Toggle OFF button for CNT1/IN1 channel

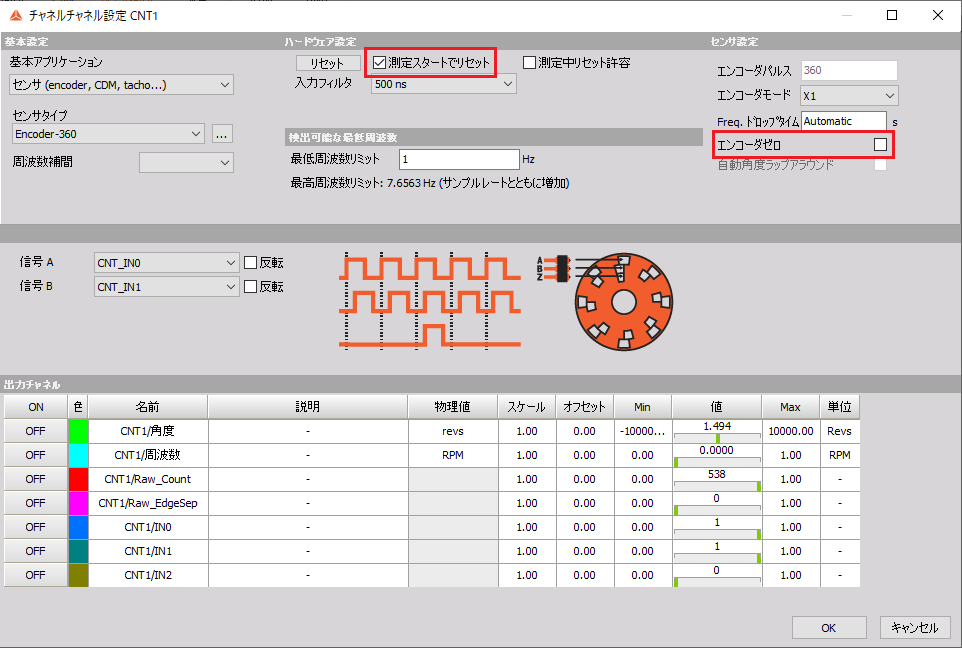click(36, 551)
